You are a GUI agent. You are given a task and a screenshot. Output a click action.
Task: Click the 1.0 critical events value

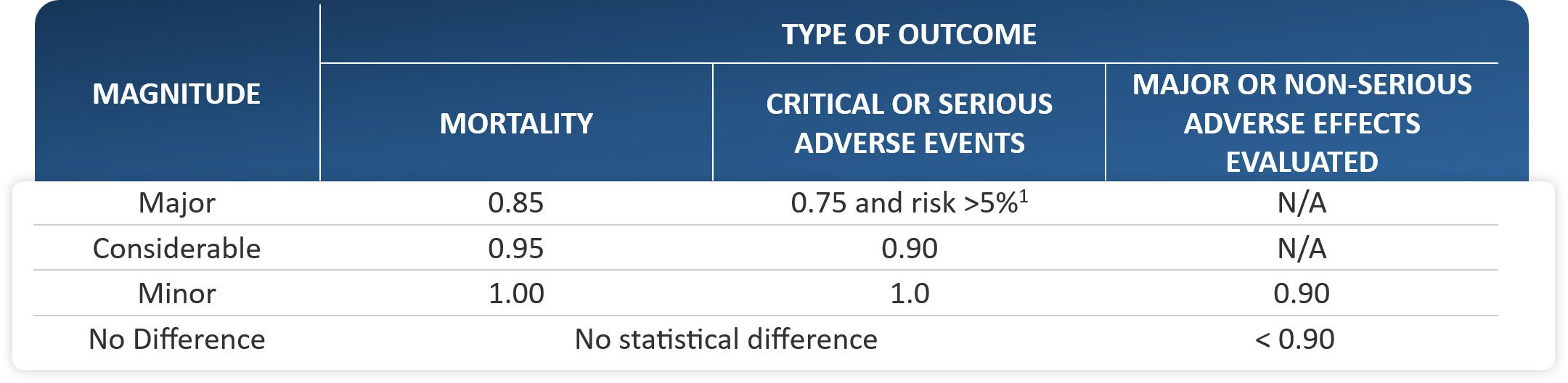[909, 294]
